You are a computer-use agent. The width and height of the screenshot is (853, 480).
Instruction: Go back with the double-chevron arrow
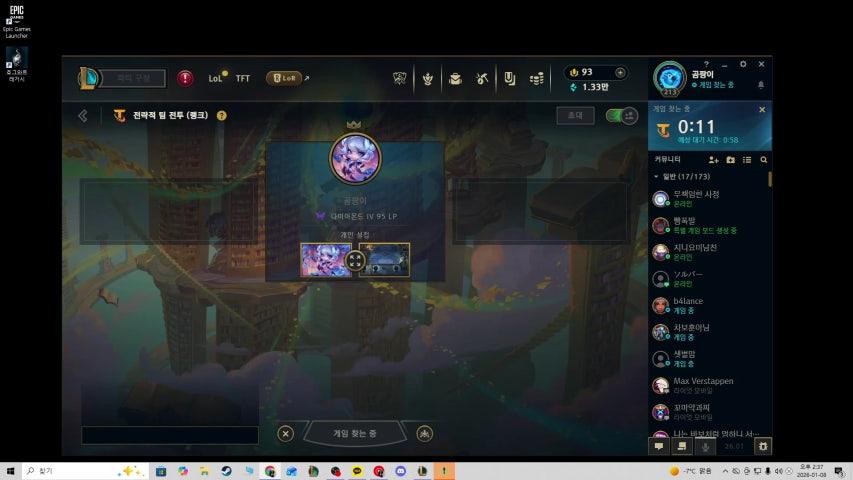tap(83, 115)
